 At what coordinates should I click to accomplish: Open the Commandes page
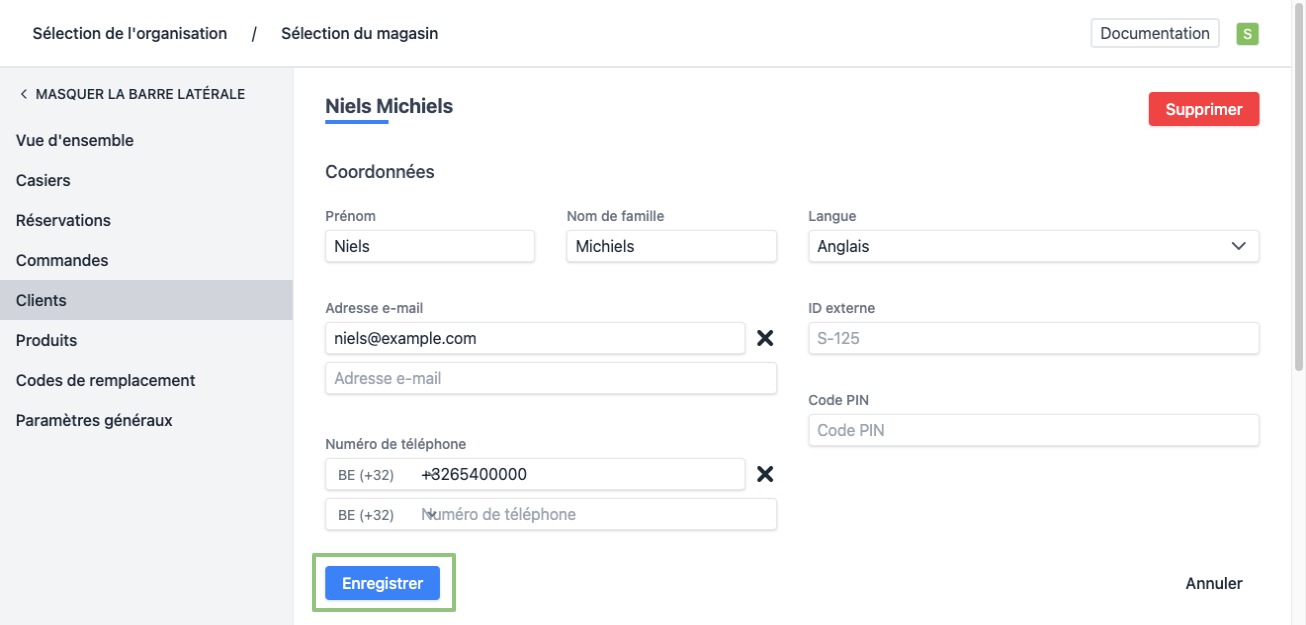point(62,261)
